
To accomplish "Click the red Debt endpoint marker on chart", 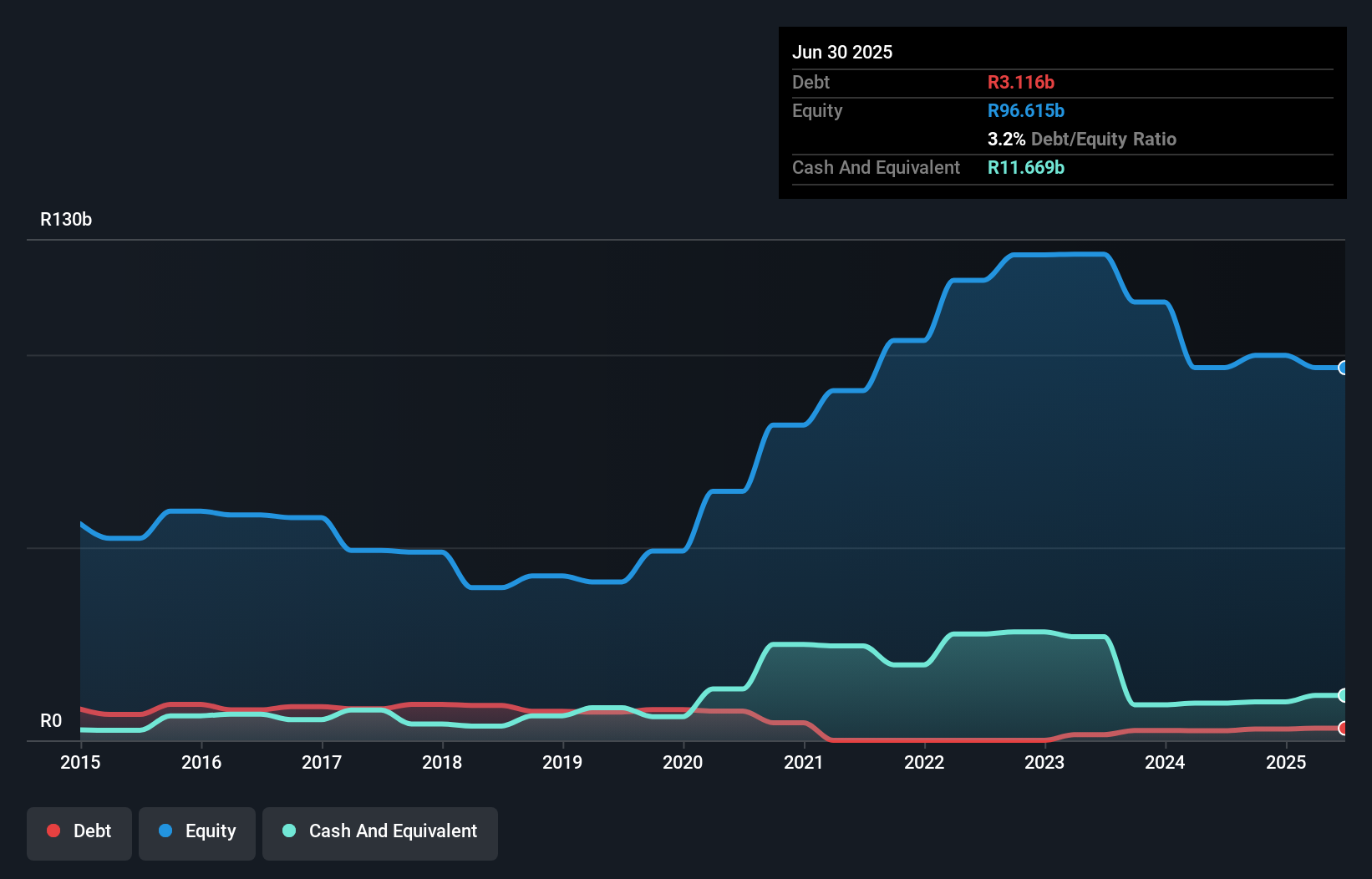I will 1343,728.
